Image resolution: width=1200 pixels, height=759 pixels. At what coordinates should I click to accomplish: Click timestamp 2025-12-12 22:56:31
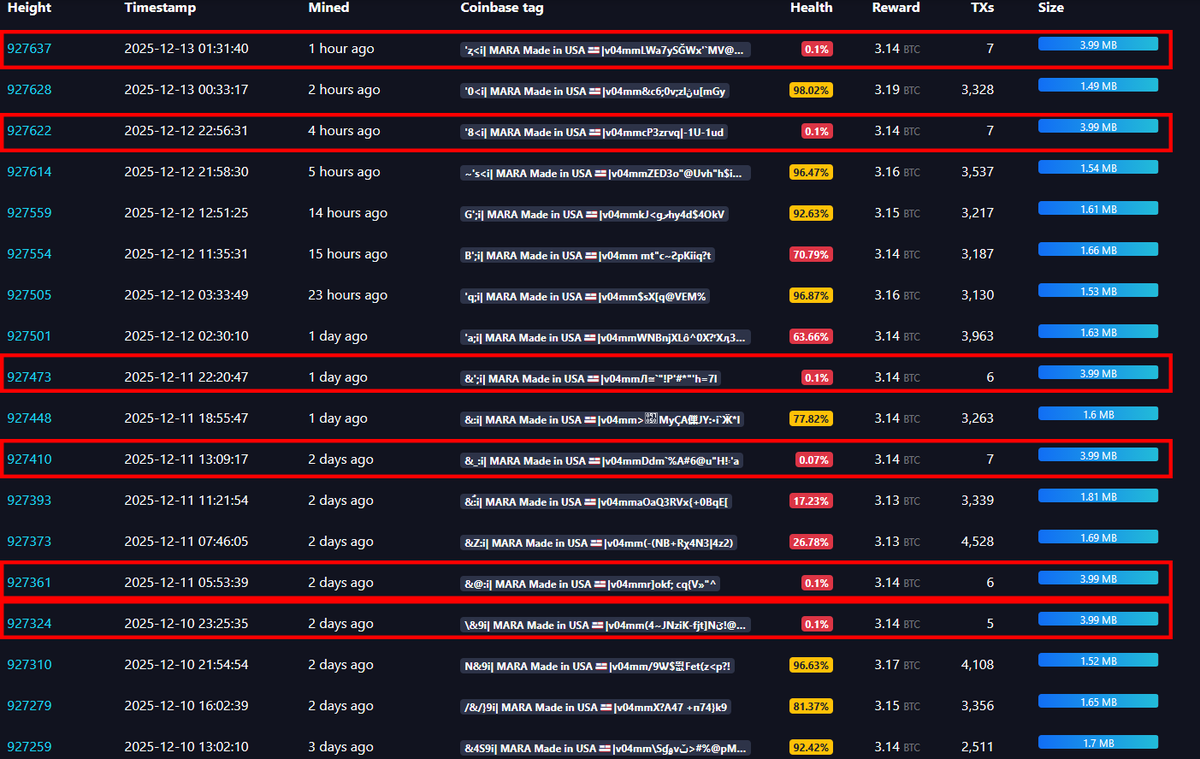pos(186,131)
